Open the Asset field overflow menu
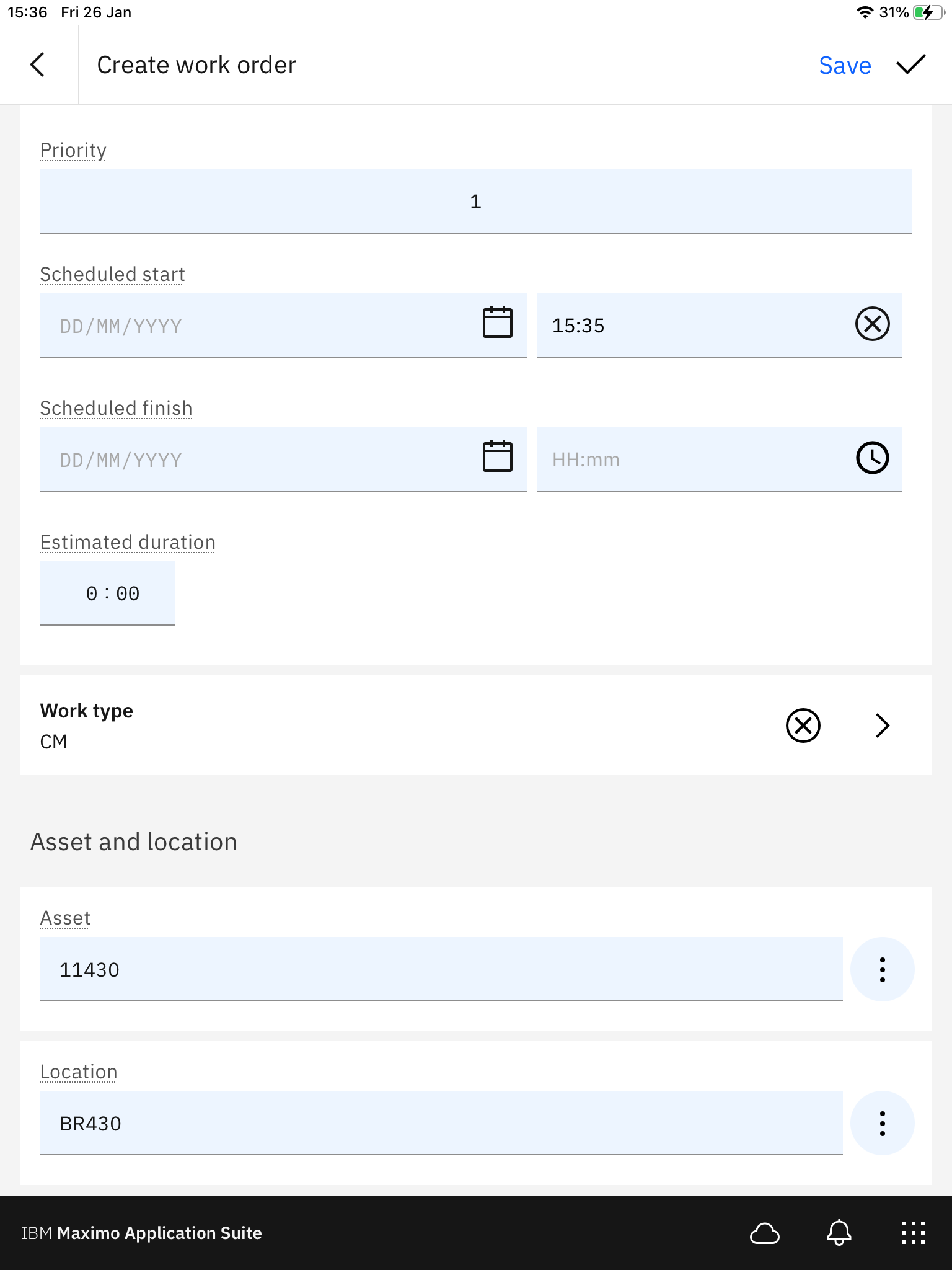This screenshot has width=952, height=1270. (x=882, y=969)
